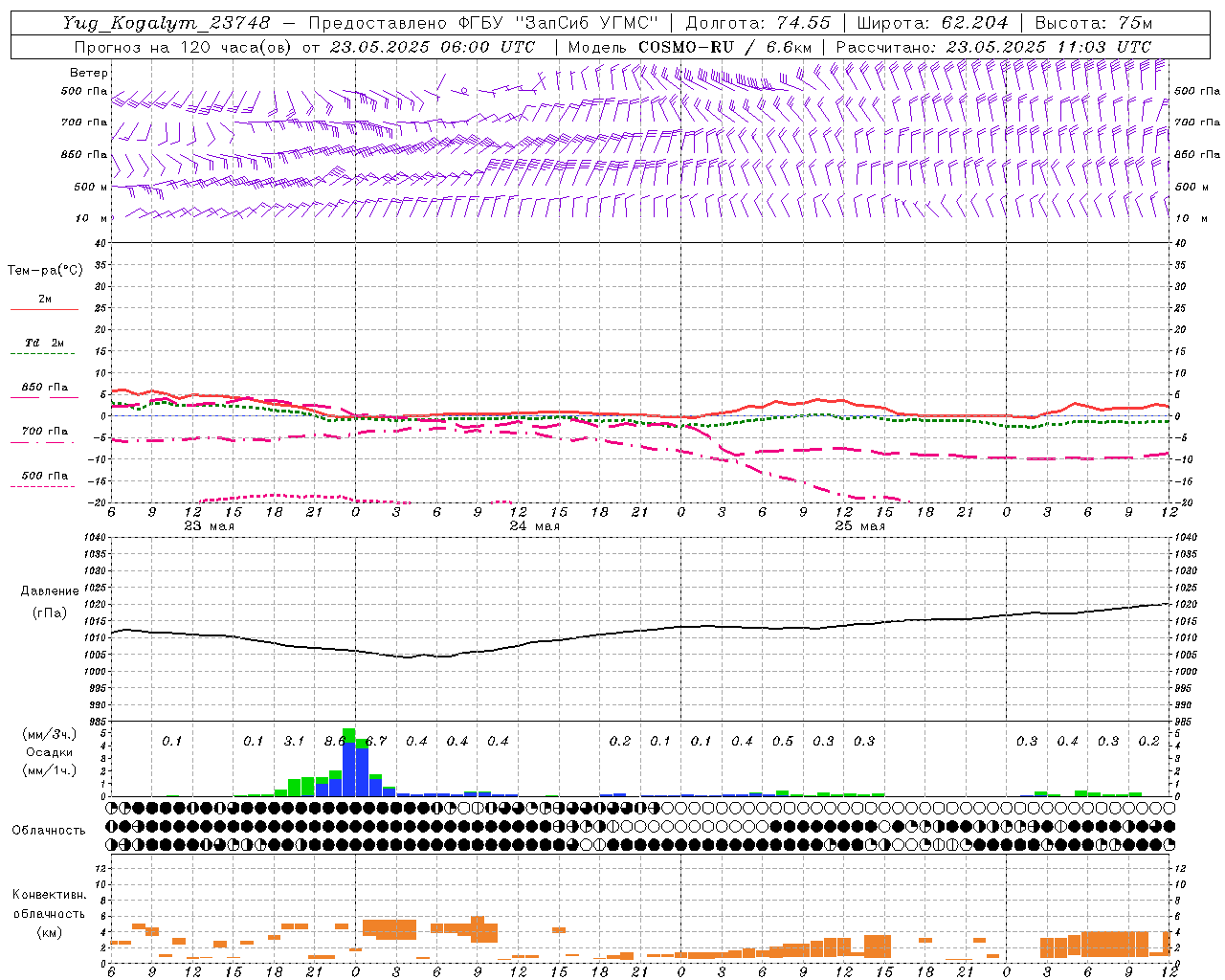Click the station title Yug_Kogalym_23748
This screenshot has width=1225, height=980.
pyautogui.click(x=167, y=23)
